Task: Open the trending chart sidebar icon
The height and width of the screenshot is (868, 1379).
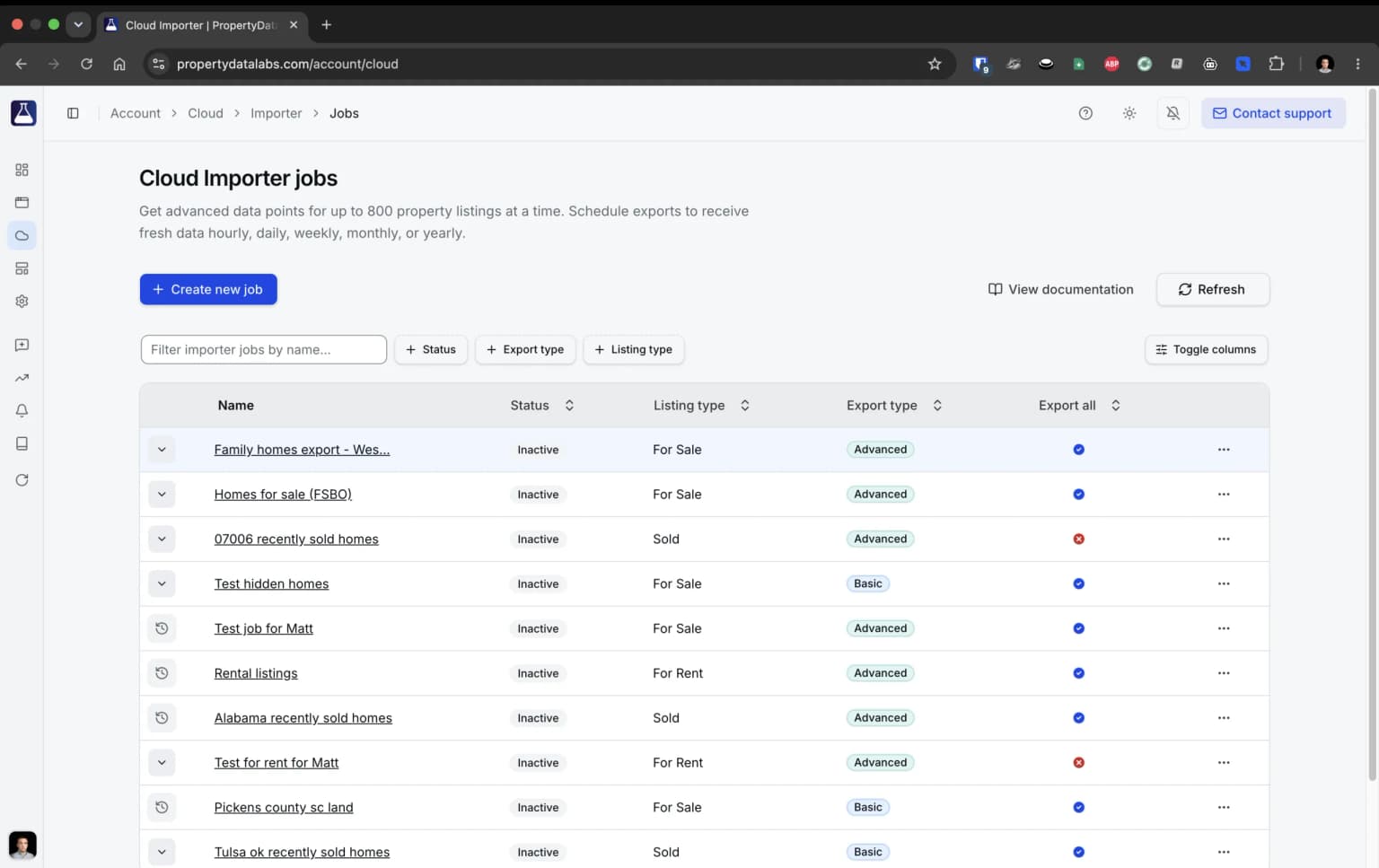Action: [x=22, y=378]
